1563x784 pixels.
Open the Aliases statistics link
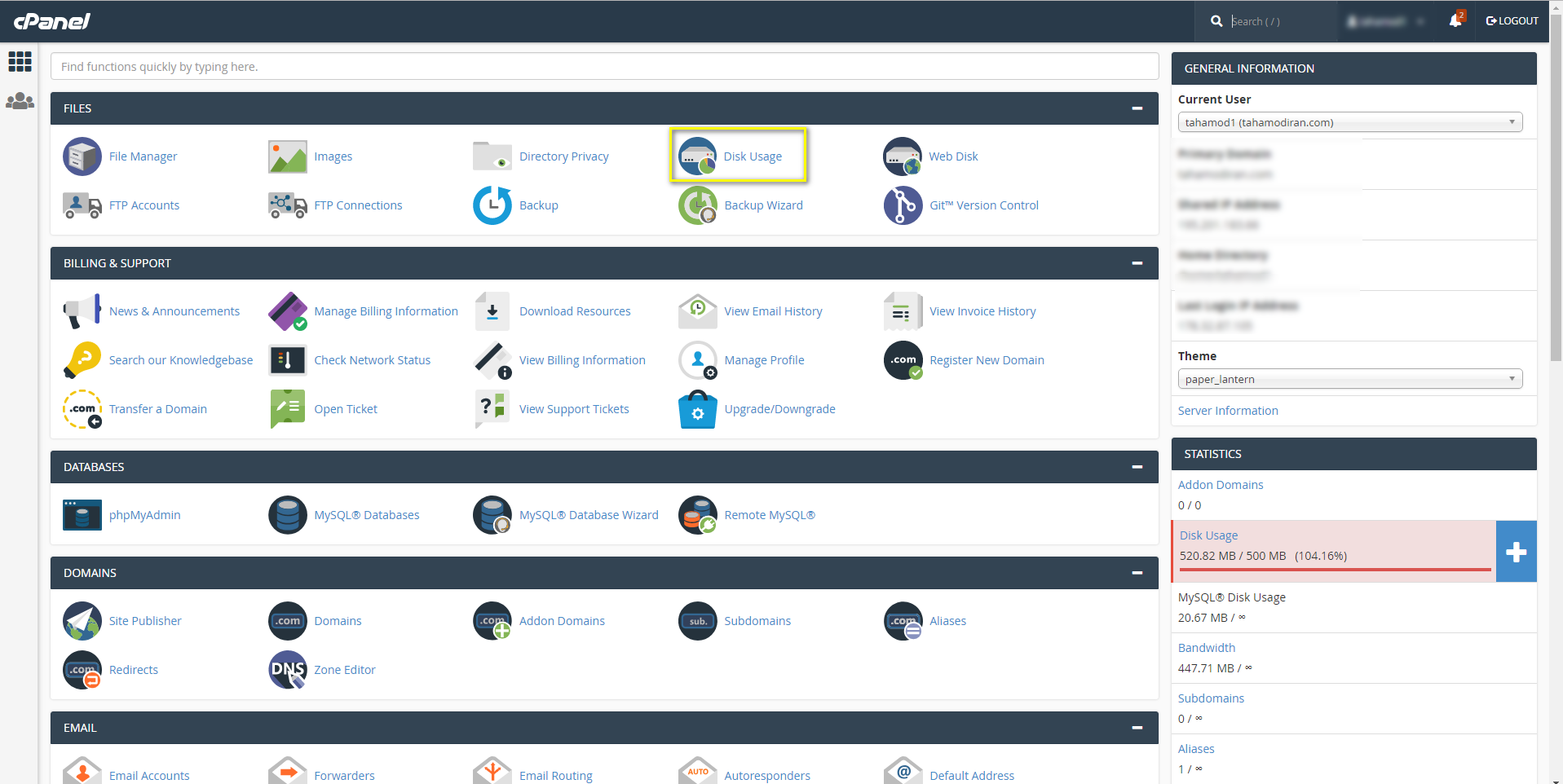1196,749
